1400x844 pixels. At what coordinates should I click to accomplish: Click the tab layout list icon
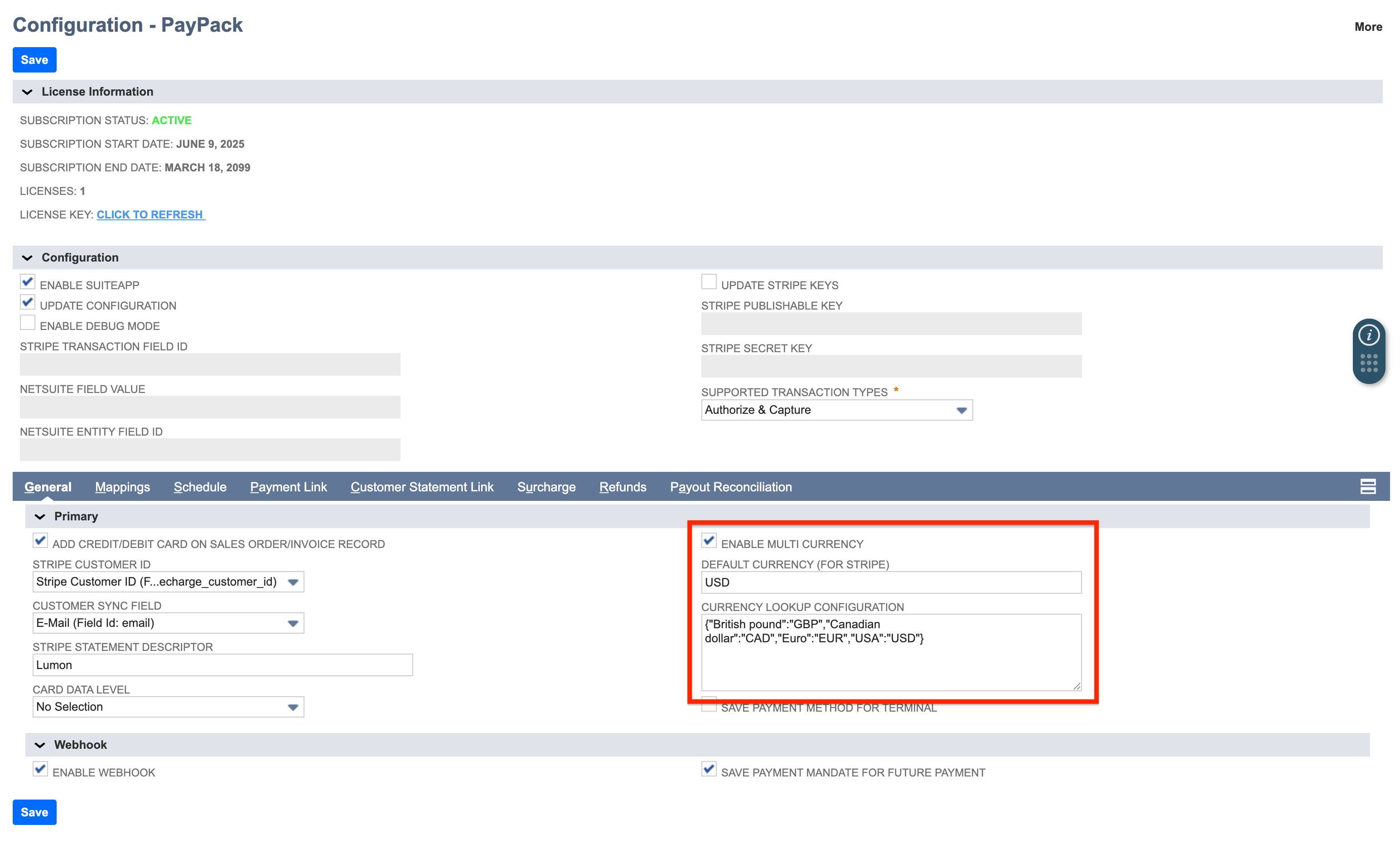[1368, 486]
